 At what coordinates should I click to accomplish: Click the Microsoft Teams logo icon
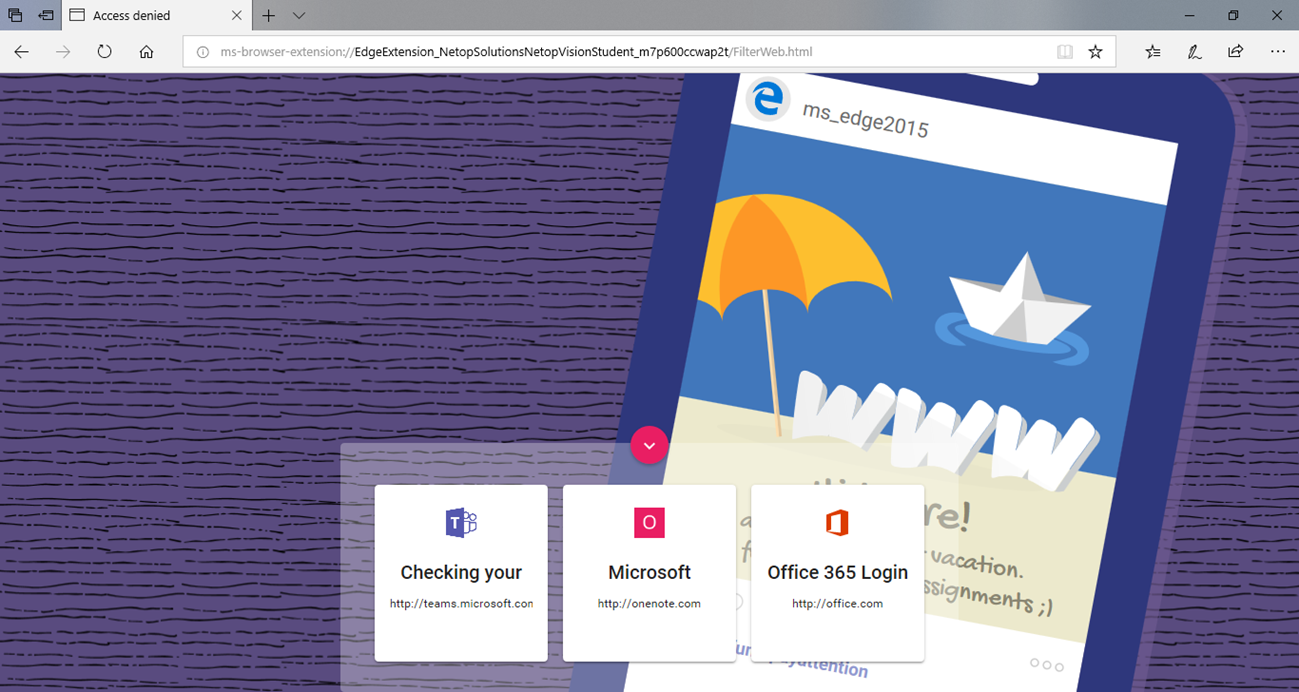tap(461, 523)
